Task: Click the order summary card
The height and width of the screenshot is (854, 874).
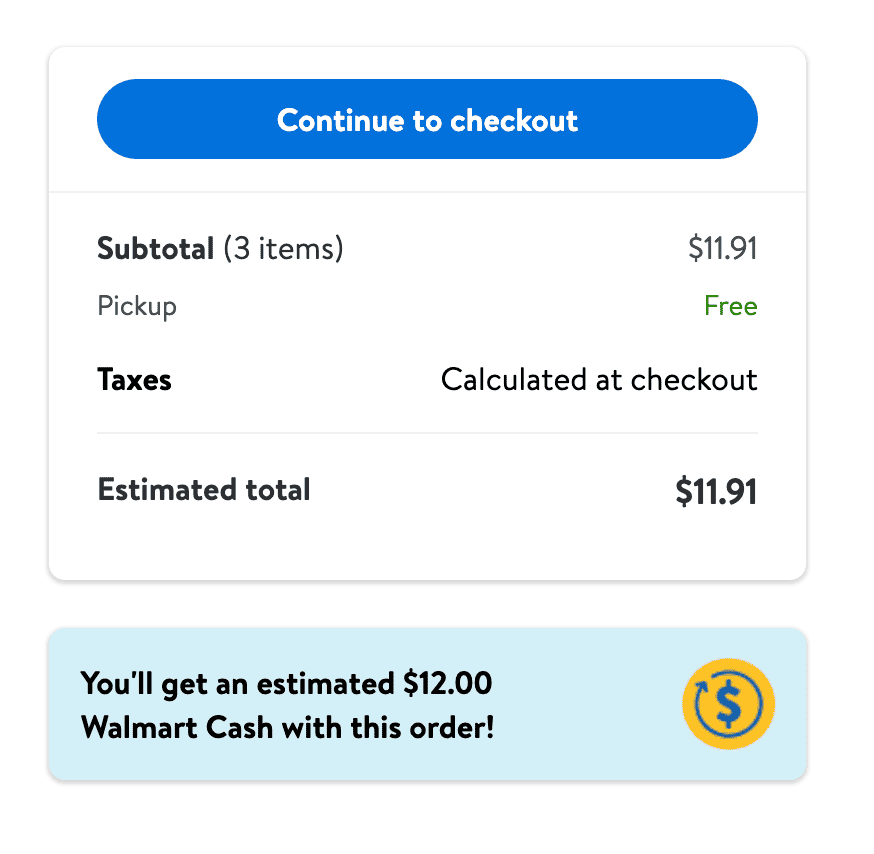Action: [427, 310]
